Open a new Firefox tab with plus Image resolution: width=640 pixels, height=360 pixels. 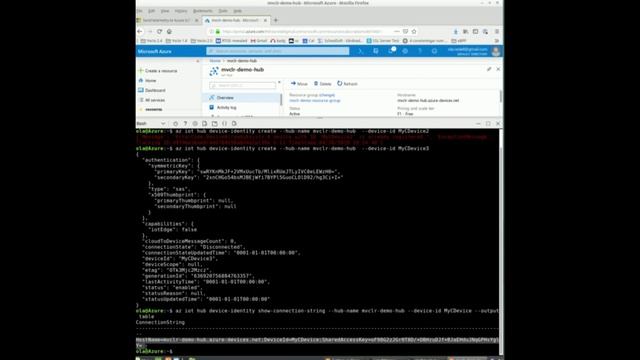pyautogui.click(x=276, y=20)
